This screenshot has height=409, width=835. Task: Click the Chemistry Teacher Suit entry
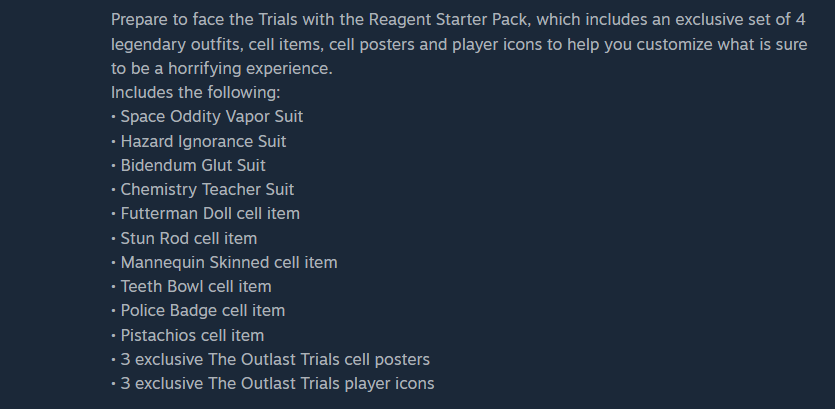[x=203, y=190]
